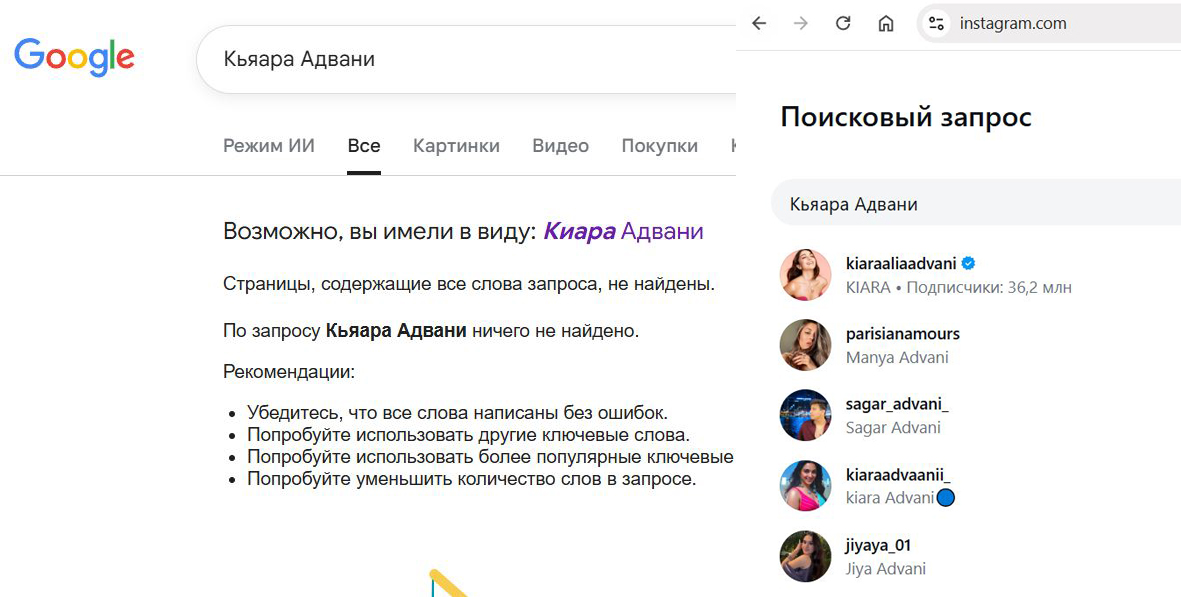Click the Google search box with Кьяра Адвани

coord(466,59)
